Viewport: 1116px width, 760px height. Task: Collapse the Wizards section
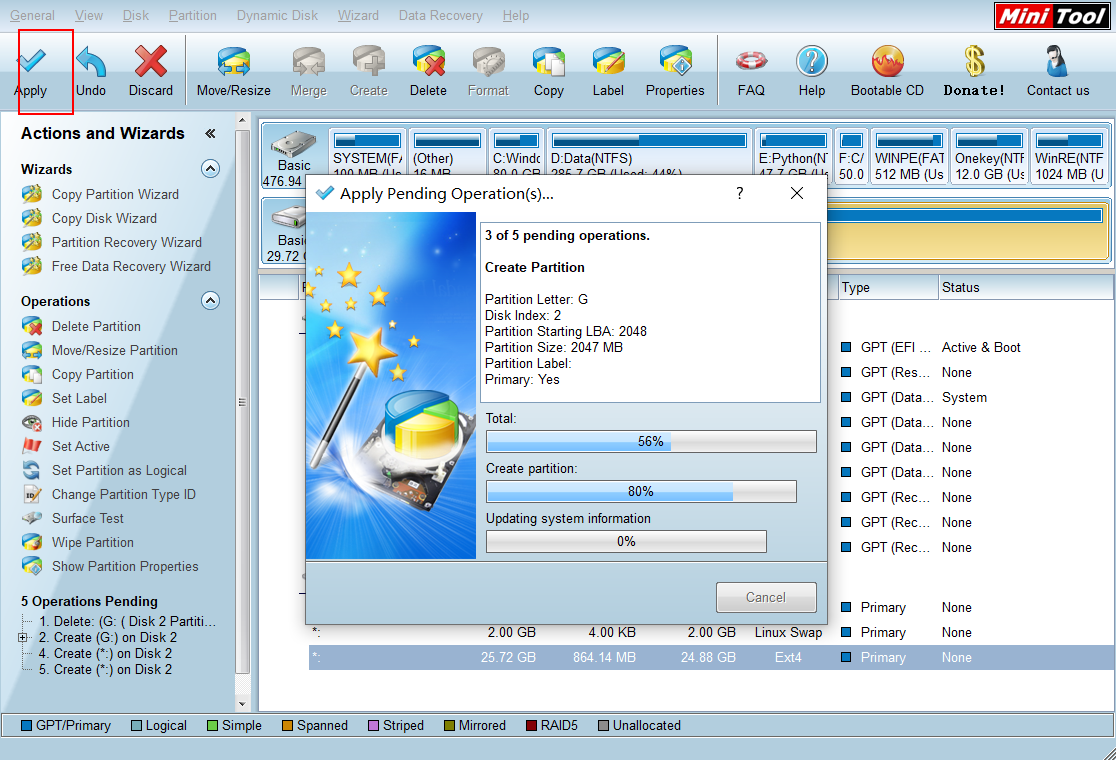pos(209,169)
